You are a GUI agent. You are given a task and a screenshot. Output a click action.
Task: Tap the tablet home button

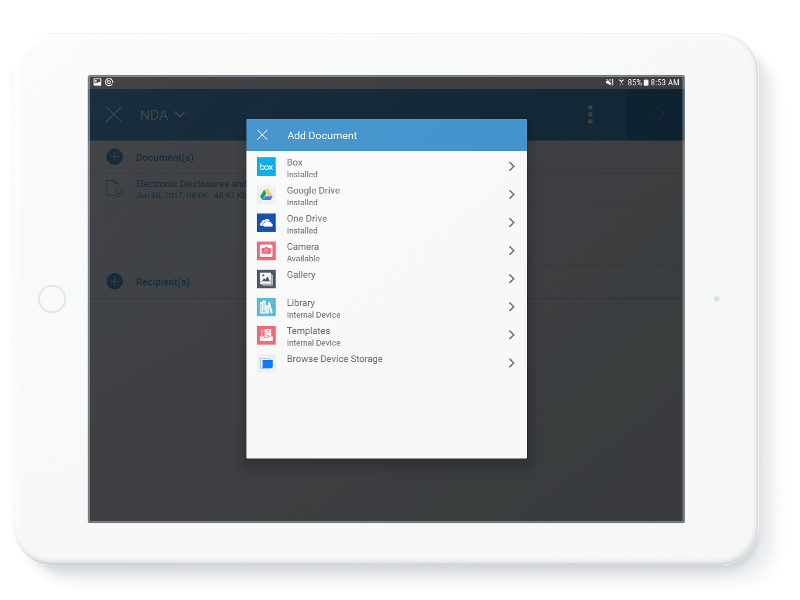pos(52,298)
